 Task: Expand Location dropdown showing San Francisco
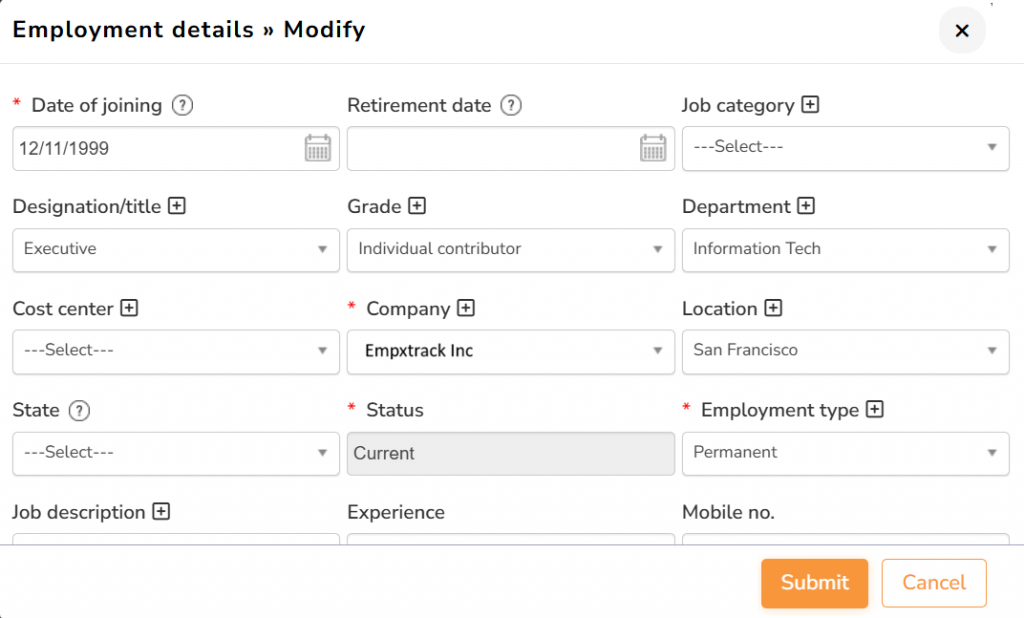click(845, 350)
